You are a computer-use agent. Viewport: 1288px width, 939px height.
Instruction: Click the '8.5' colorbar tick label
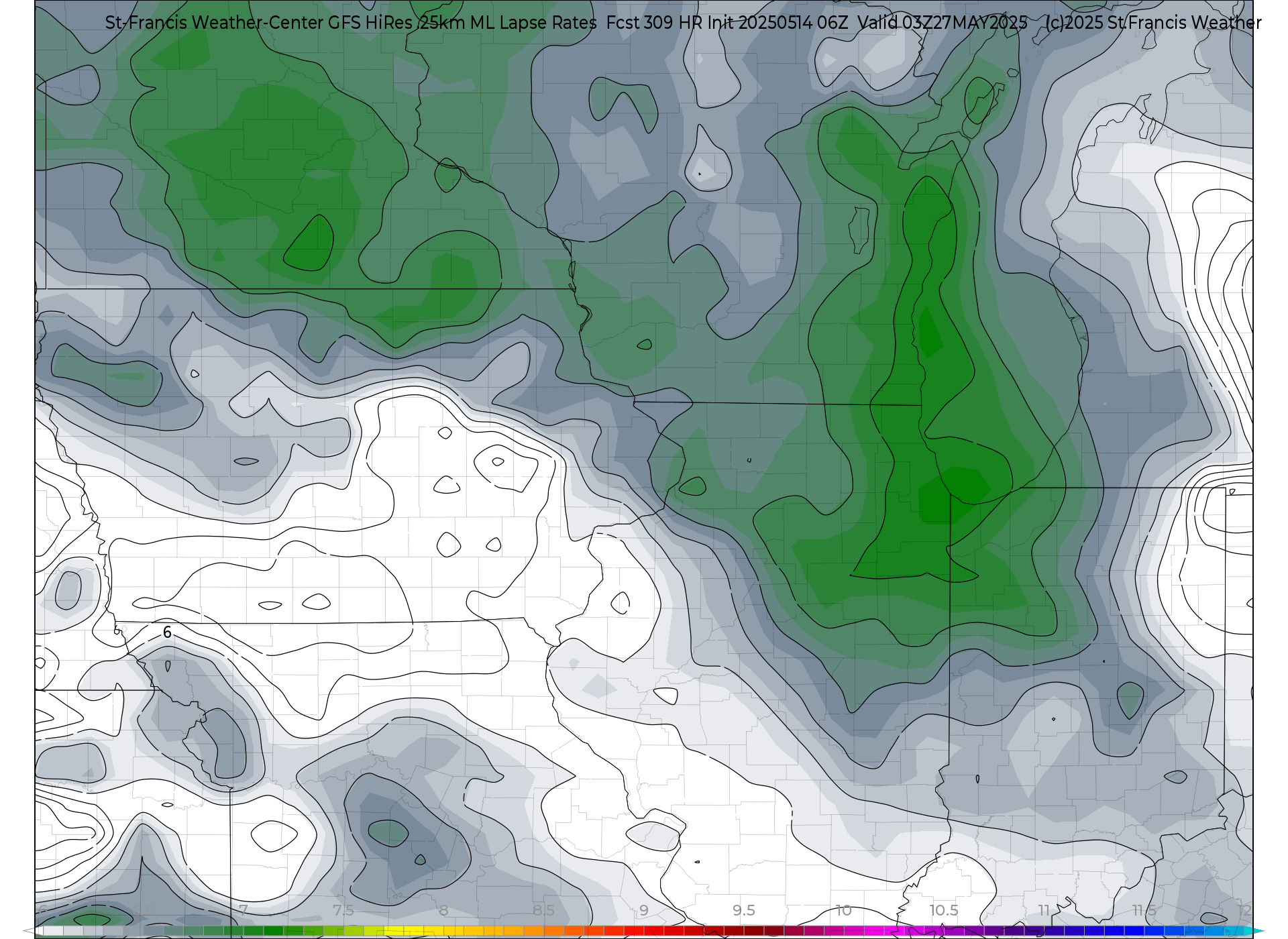543,910
